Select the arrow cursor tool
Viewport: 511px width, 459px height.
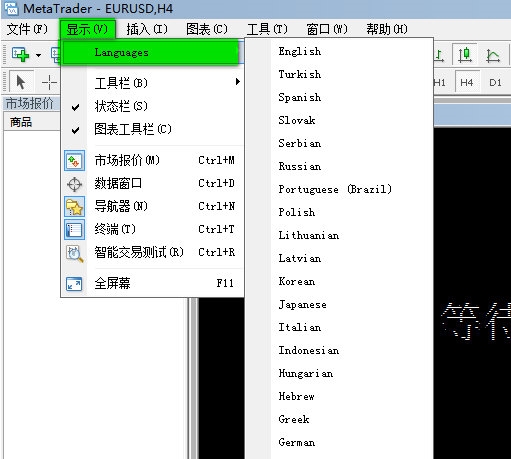point(21,82)
